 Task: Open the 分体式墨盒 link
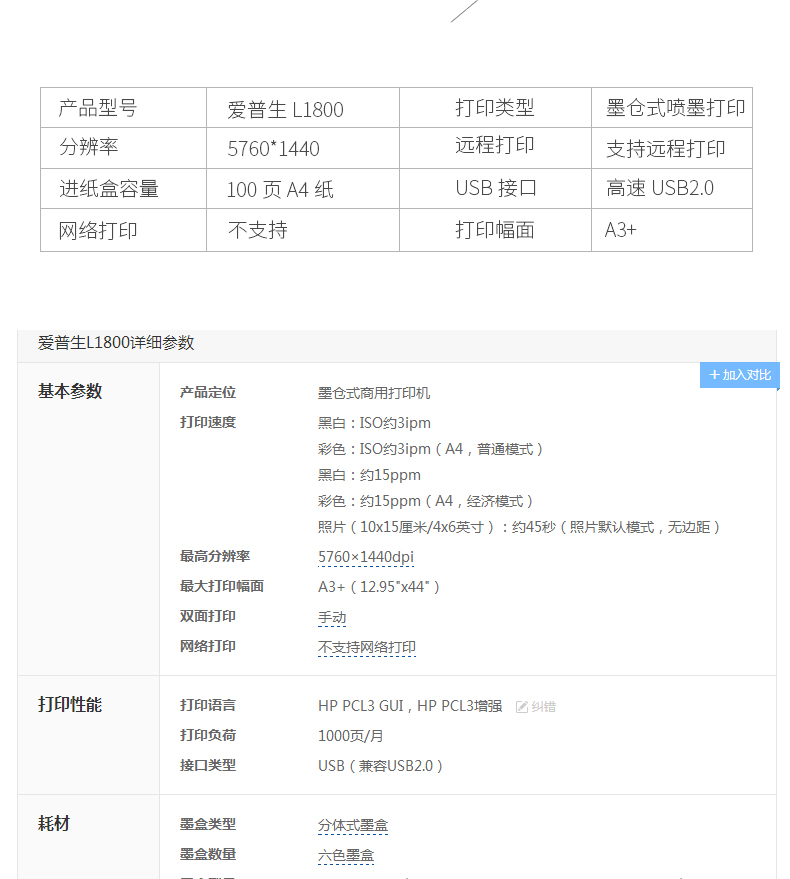(353, 826)
